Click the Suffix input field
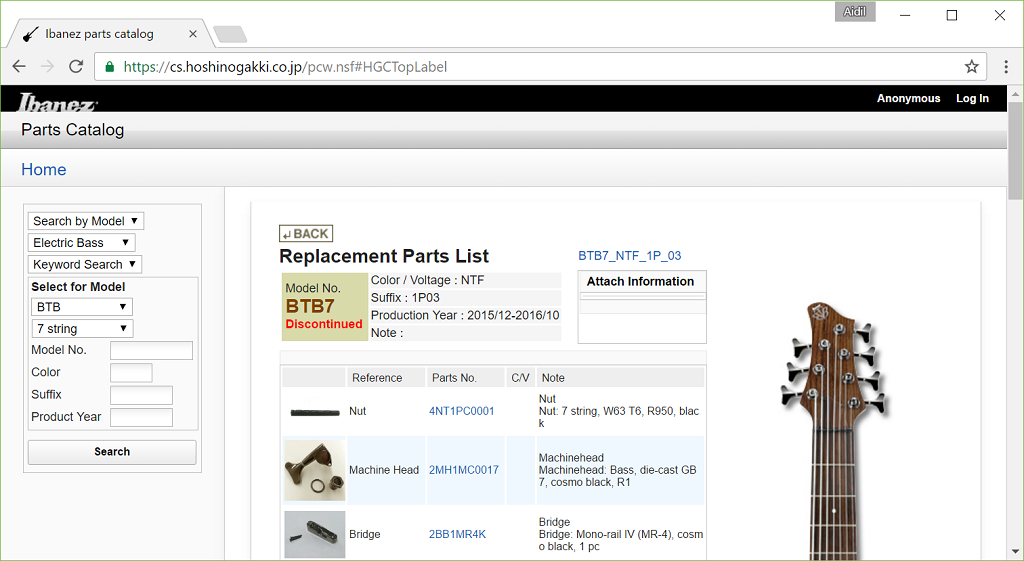The height and width of the screenshot is (561, 1024). (x=141, y=394)
